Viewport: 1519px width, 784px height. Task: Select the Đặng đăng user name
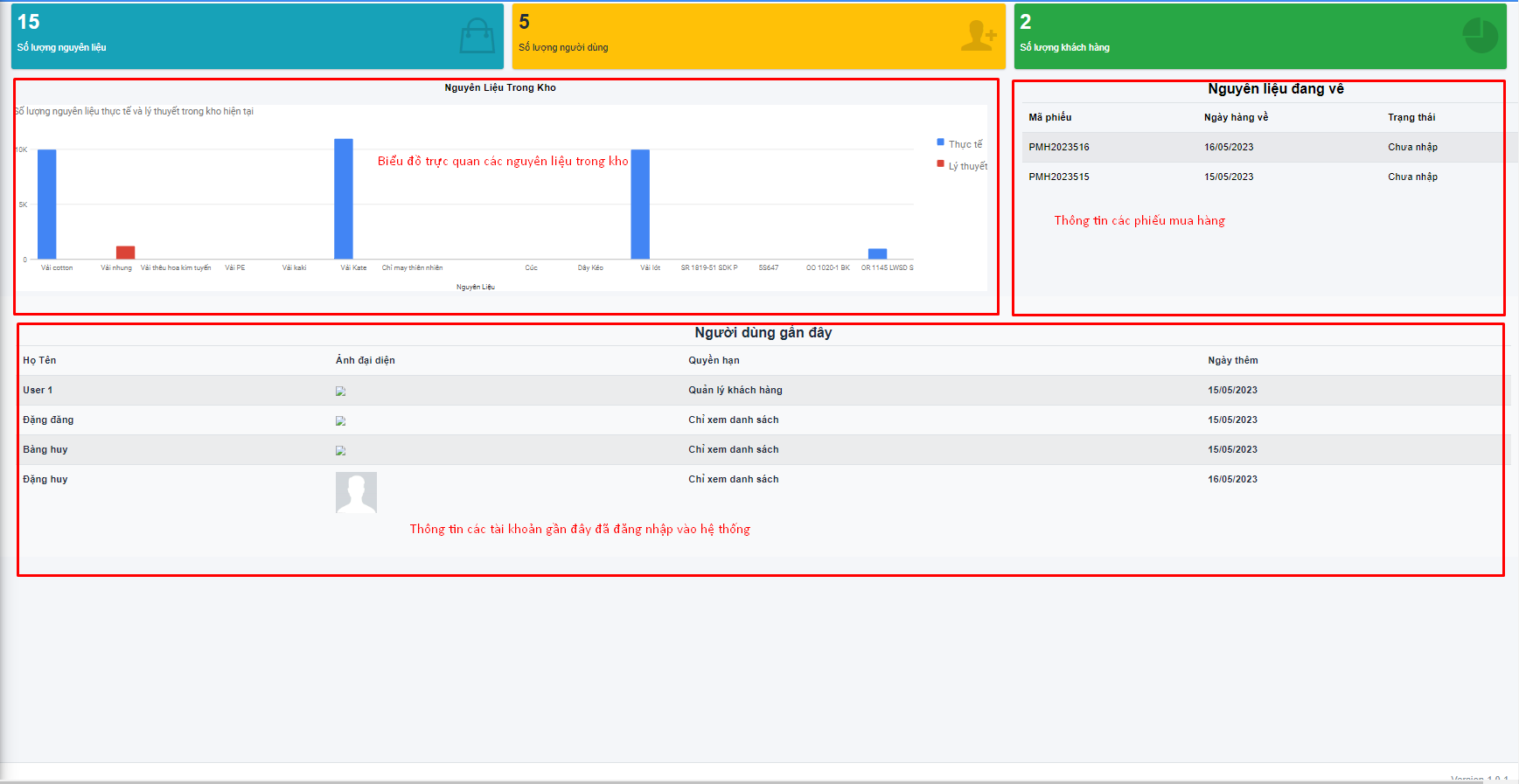pos(48,420)
